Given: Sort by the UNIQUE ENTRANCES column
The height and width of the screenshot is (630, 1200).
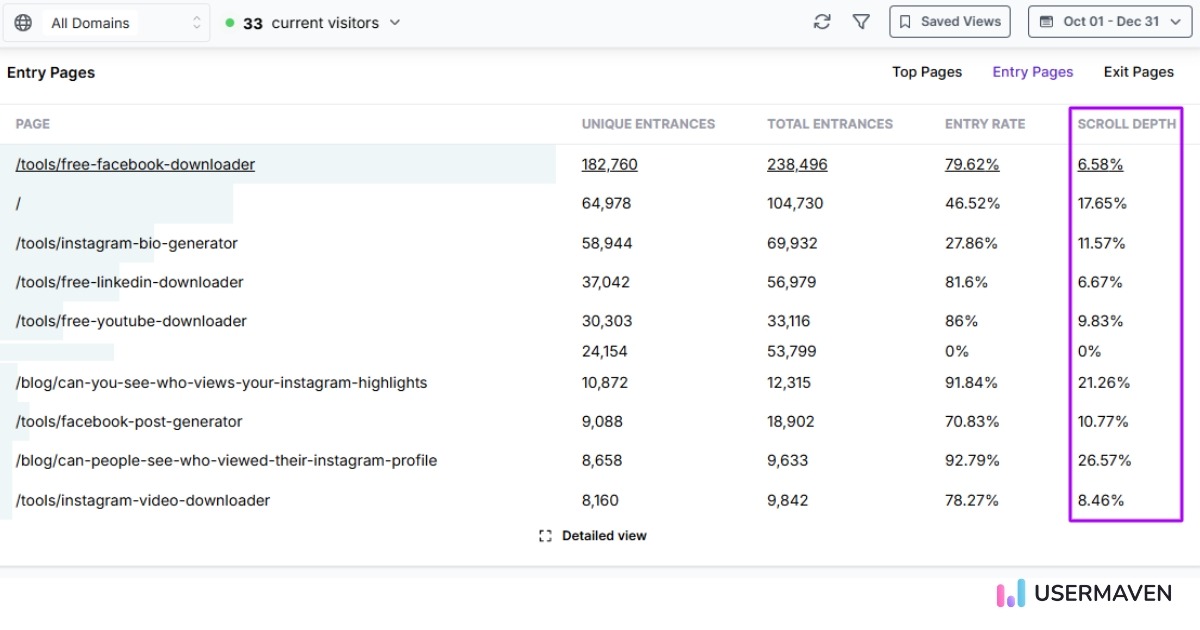Looking at the screenshot, I should [x=647, y=123].
